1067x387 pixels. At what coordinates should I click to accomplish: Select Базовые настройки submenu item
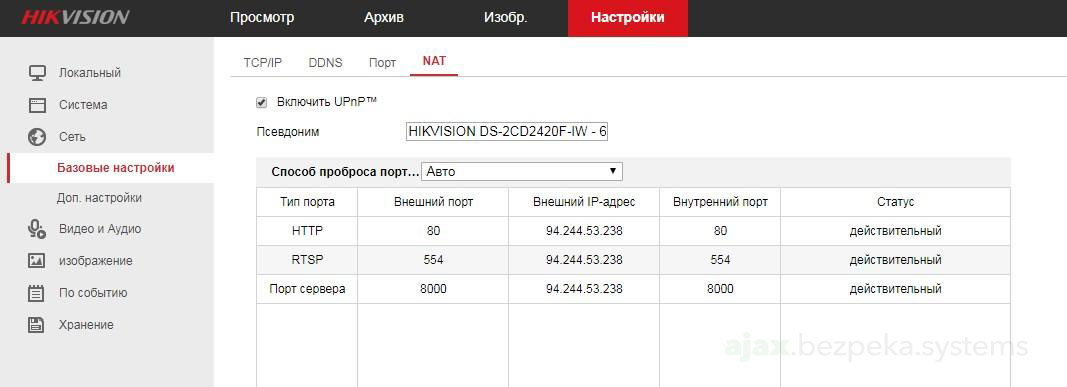[116, 167]
